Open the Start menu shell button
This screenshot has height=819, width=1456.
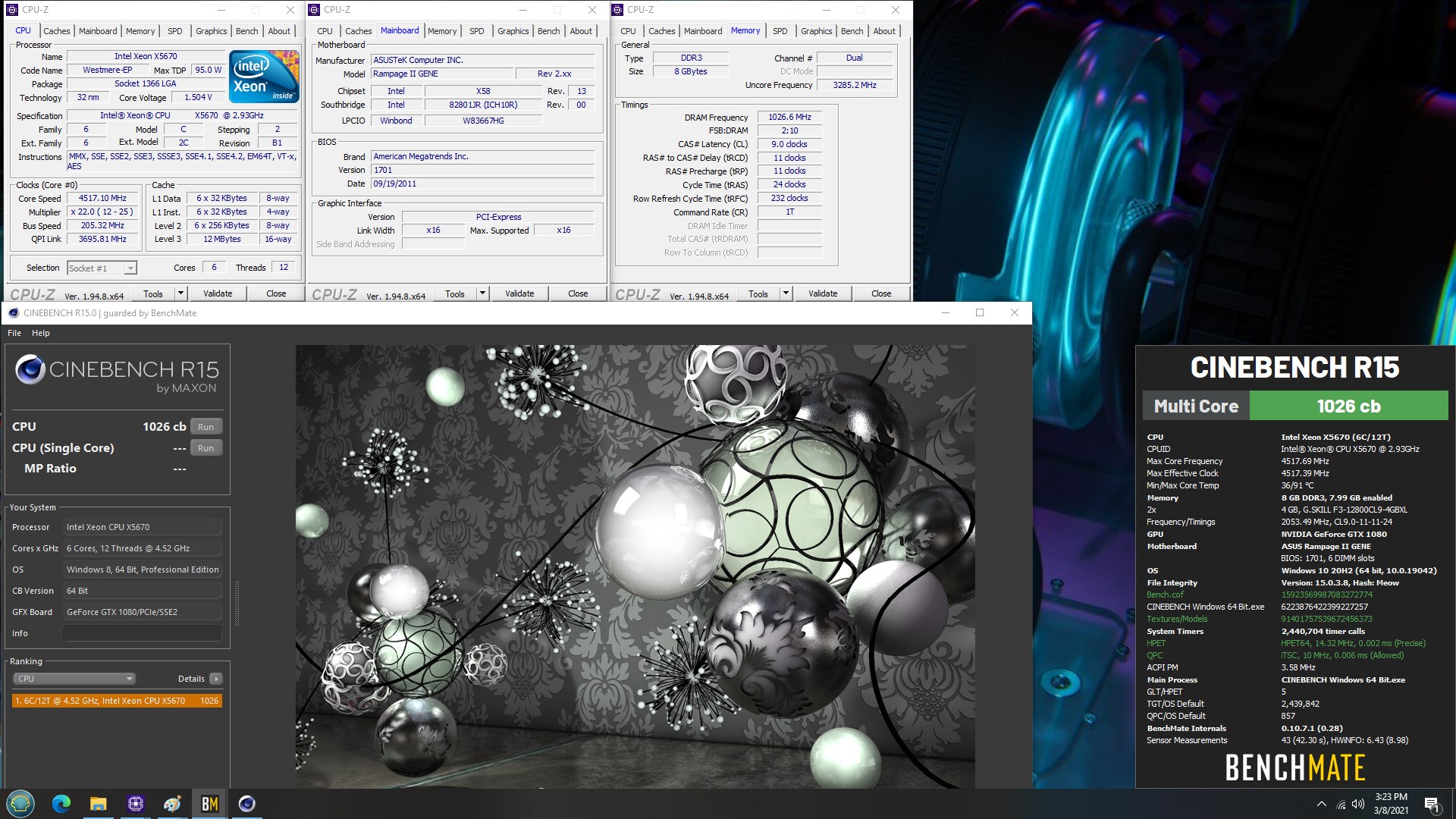tap(20, 803)
